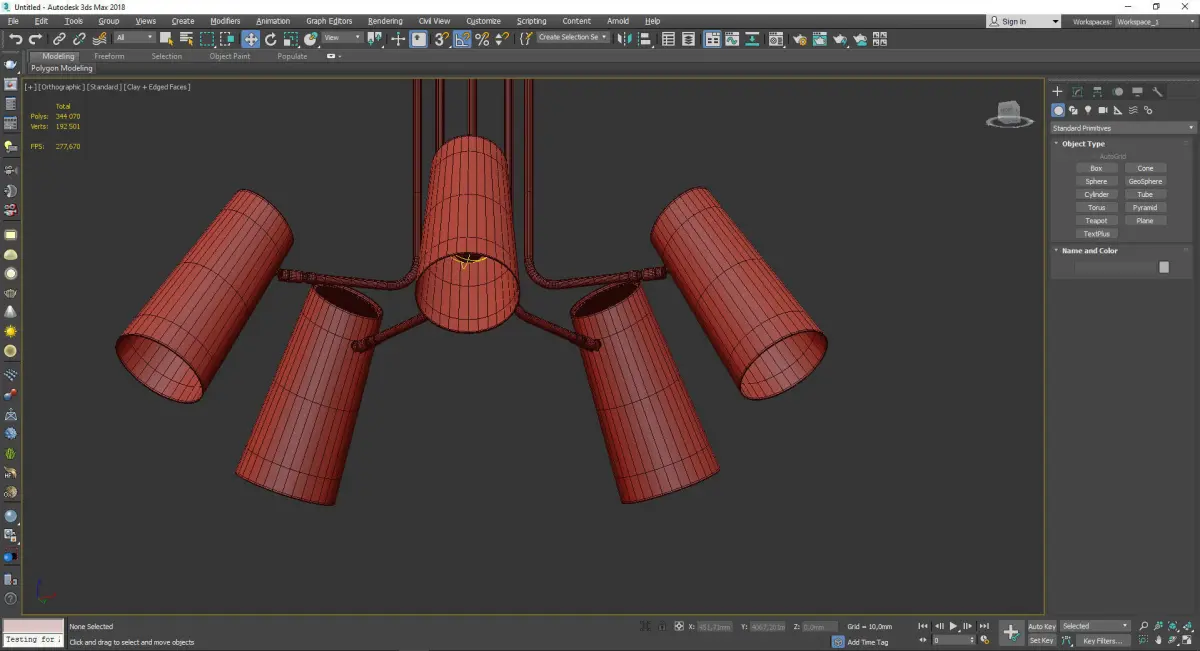Collapse the Object Type rollout
Image resolution: width=1200 pixels, height=651 pixels.
tap(1083, 144)
